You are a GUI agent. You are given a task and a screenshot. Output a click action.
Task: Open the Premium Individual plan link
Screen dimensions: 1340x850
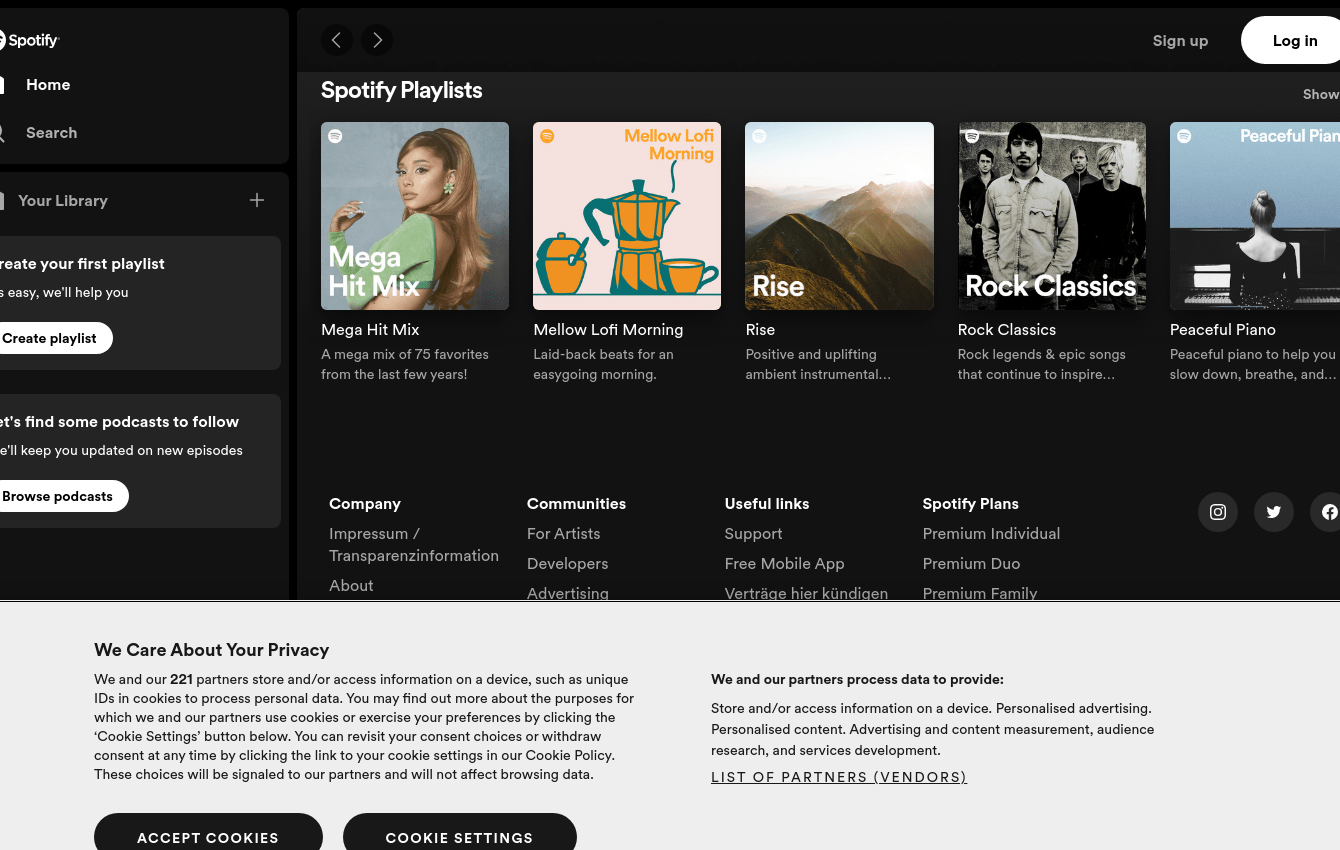pos(991,534)
